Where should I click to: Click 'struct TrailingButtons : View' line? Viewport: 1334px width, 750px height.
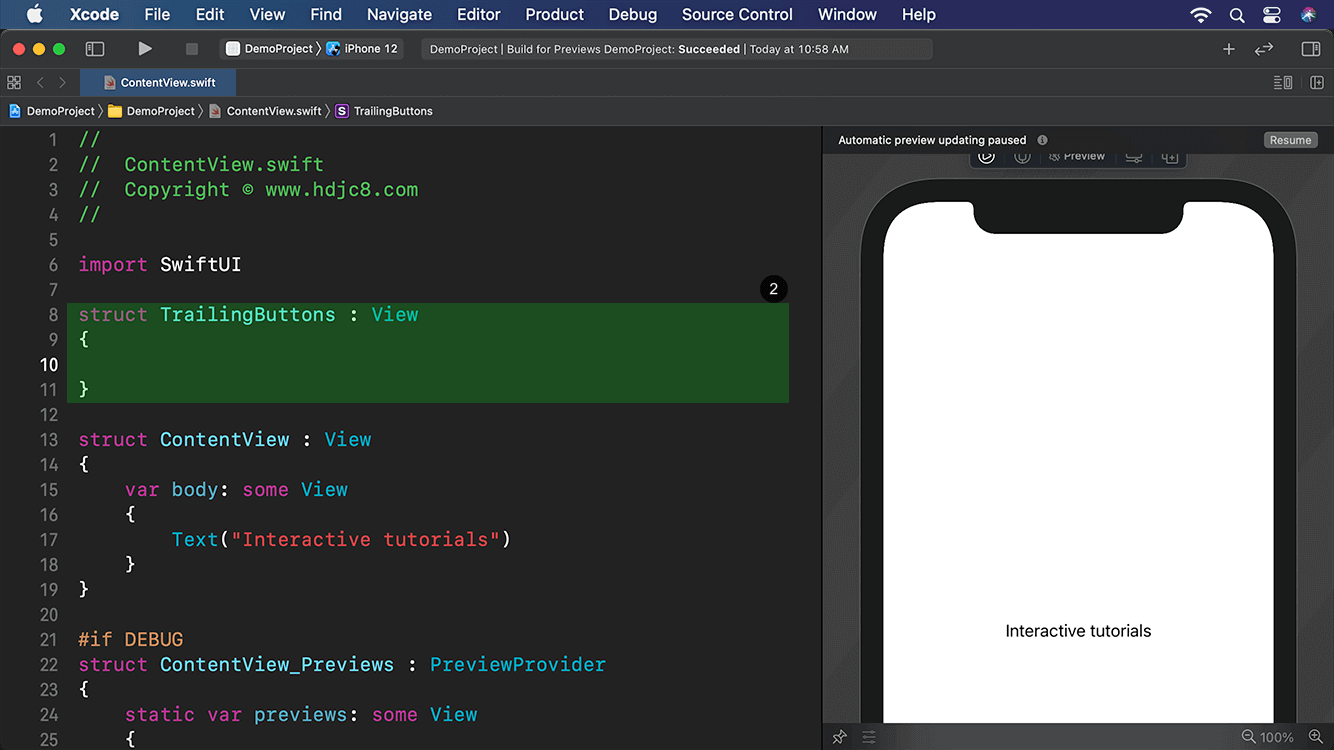tap(249, 314)
